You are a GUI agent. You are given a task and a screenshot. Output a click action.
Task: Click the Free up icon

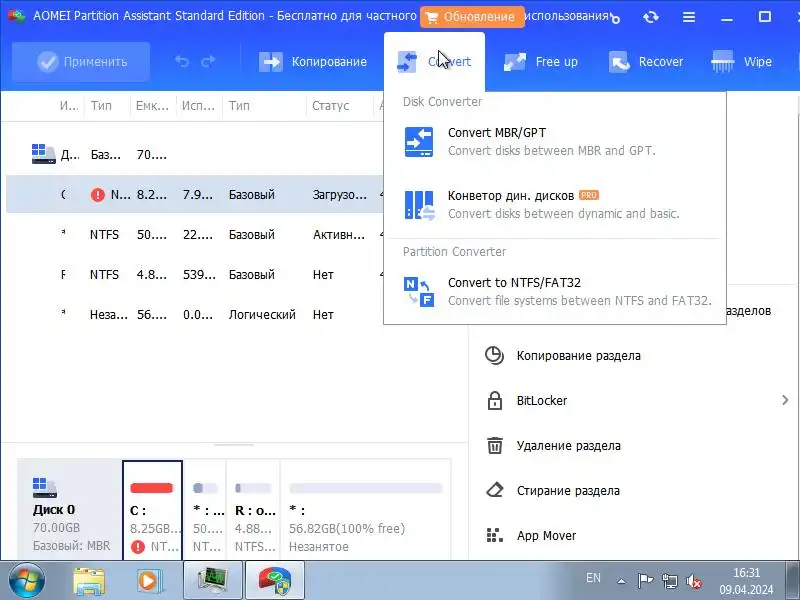[515, 62]
